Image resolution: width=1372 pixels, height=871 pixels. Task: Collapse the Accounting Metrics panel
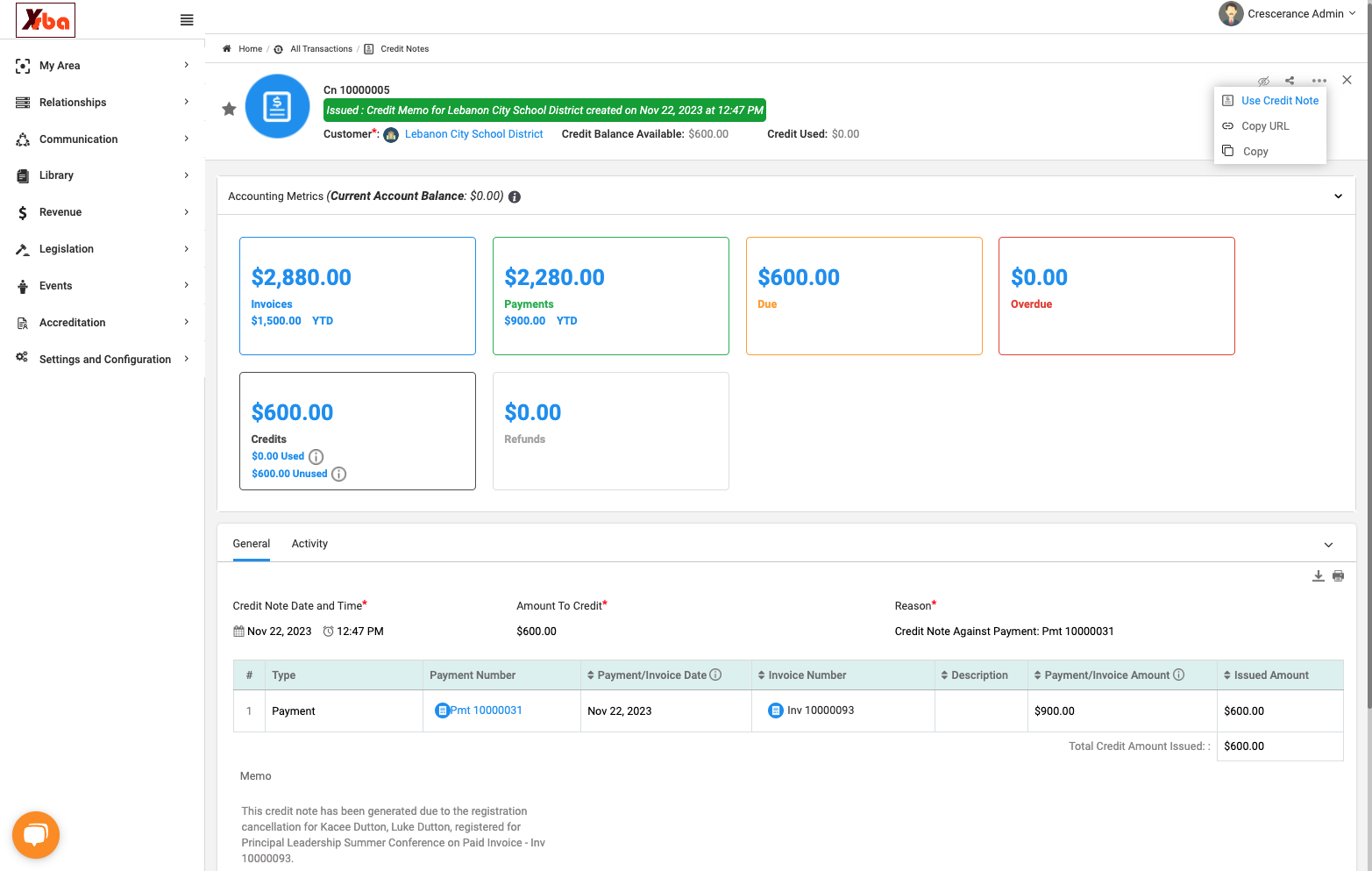1338,196
